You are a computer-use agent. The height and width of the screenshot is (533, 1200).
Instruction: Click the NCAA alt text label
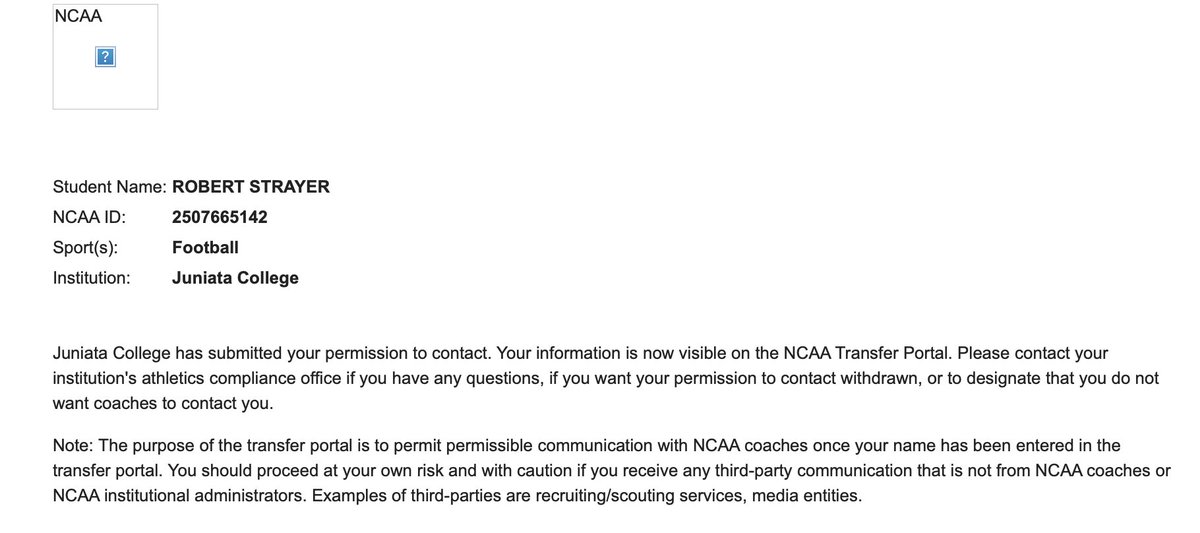point(78,19)
